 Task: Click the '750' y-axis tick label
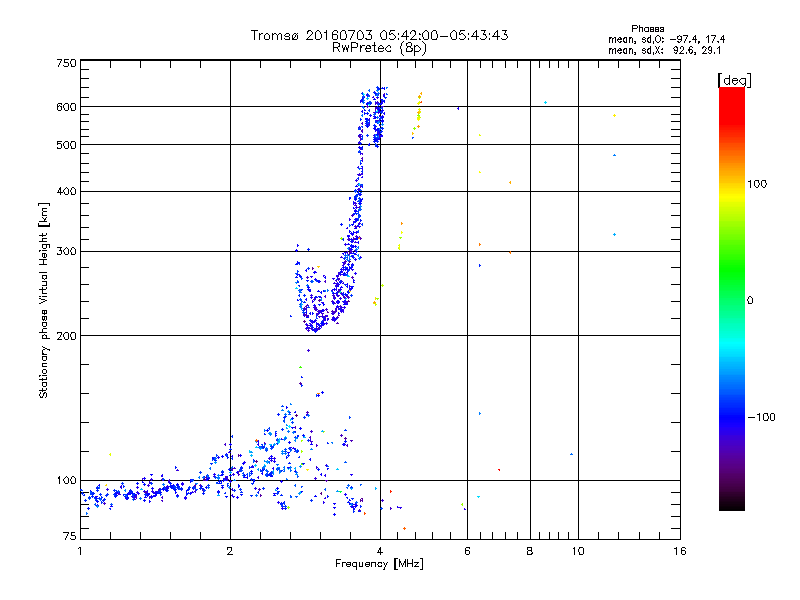tap(66, 63)
